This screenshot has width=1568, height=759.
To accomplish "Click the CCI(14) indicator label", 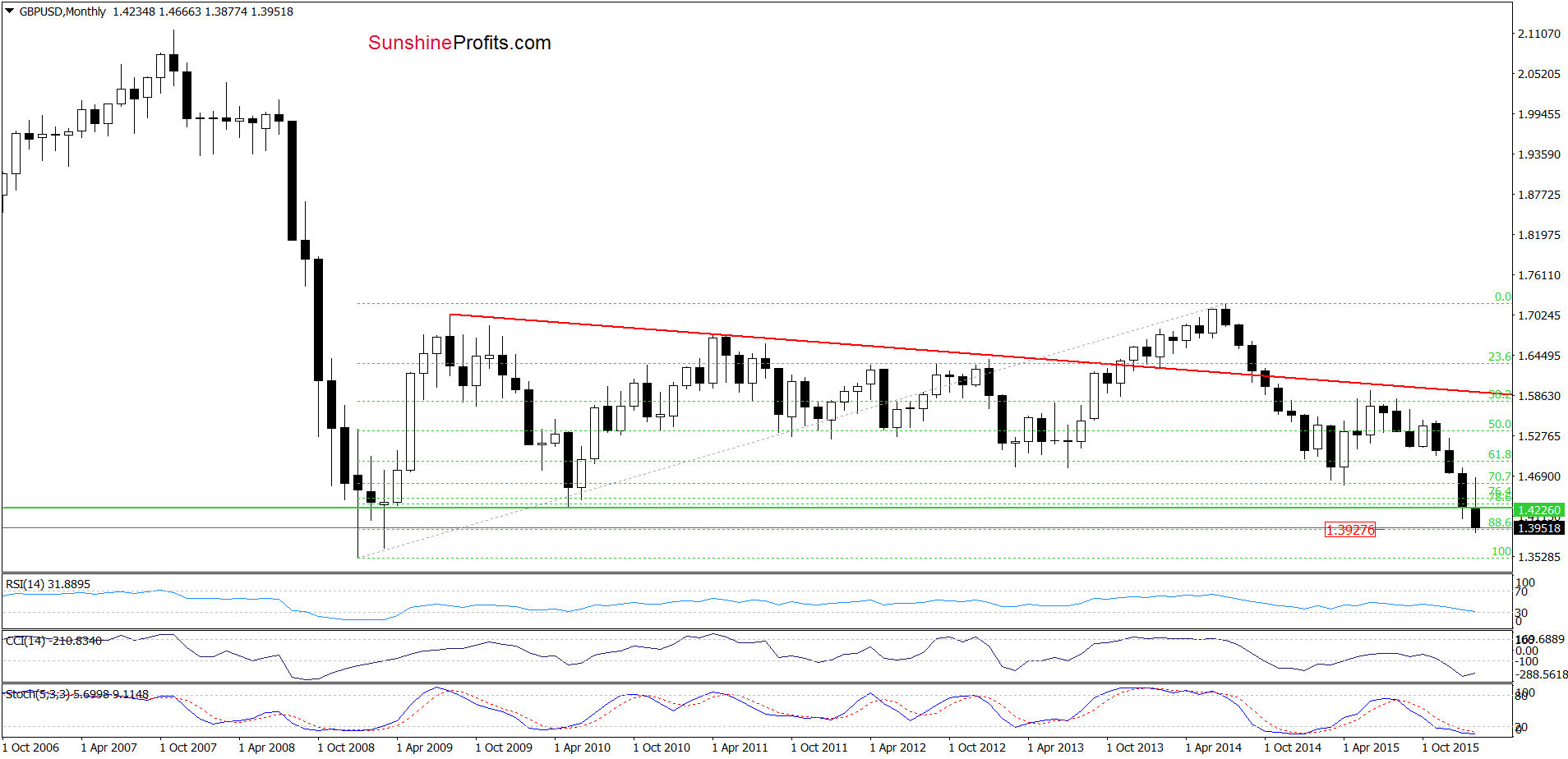I will [53, 641].
